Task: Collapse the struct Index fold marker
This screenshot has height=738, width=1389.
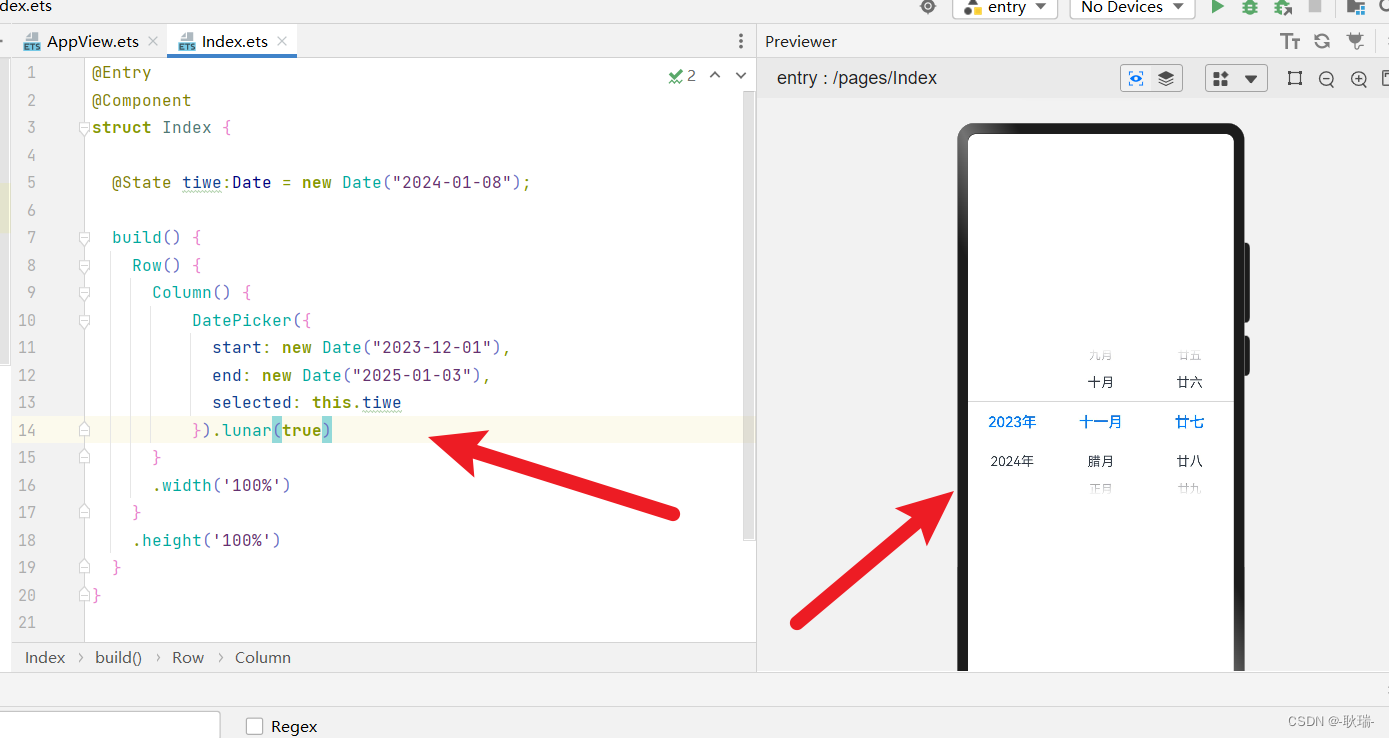Action: point(84,128)
